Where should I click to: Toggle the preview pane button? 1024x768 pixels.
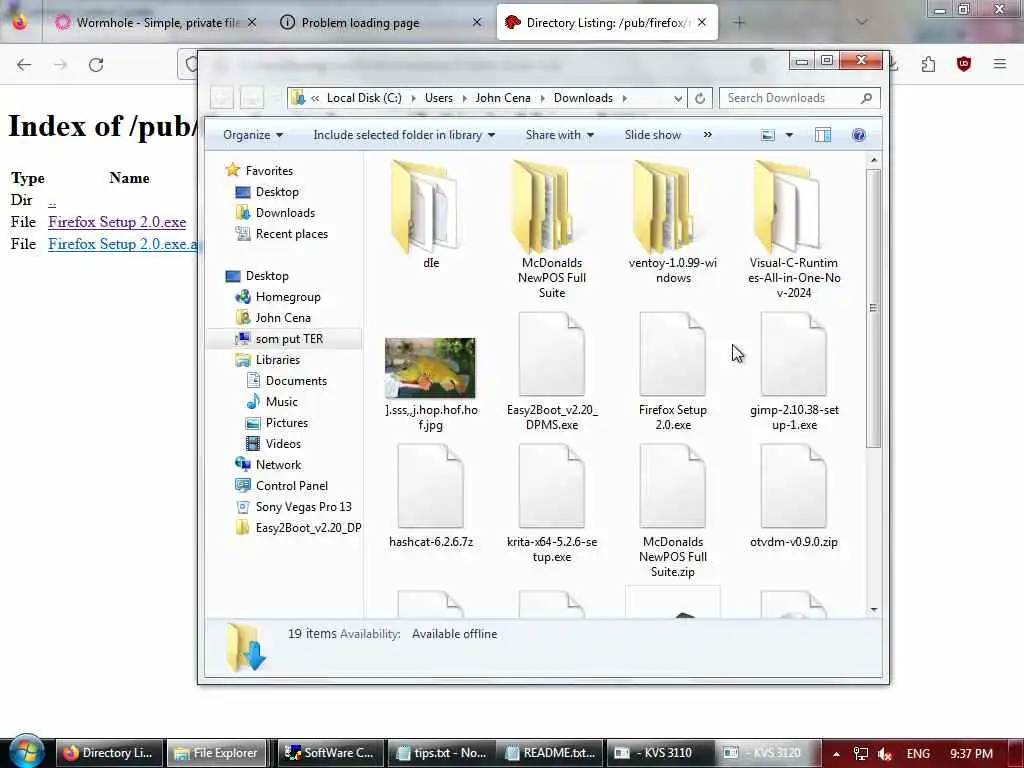click(823, 135)
